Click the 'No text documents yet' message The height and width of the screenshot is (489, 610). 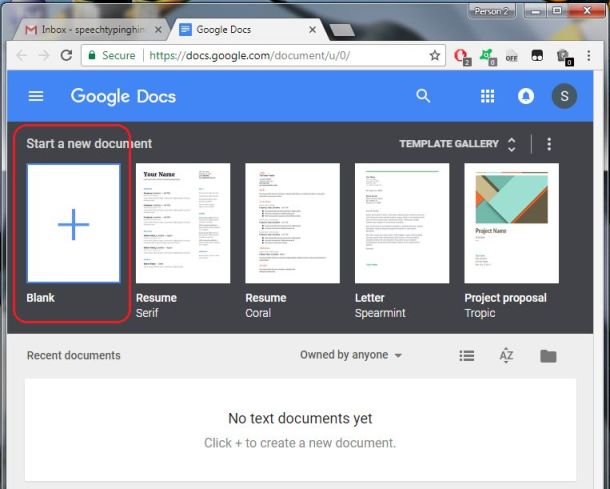[300, 418]
